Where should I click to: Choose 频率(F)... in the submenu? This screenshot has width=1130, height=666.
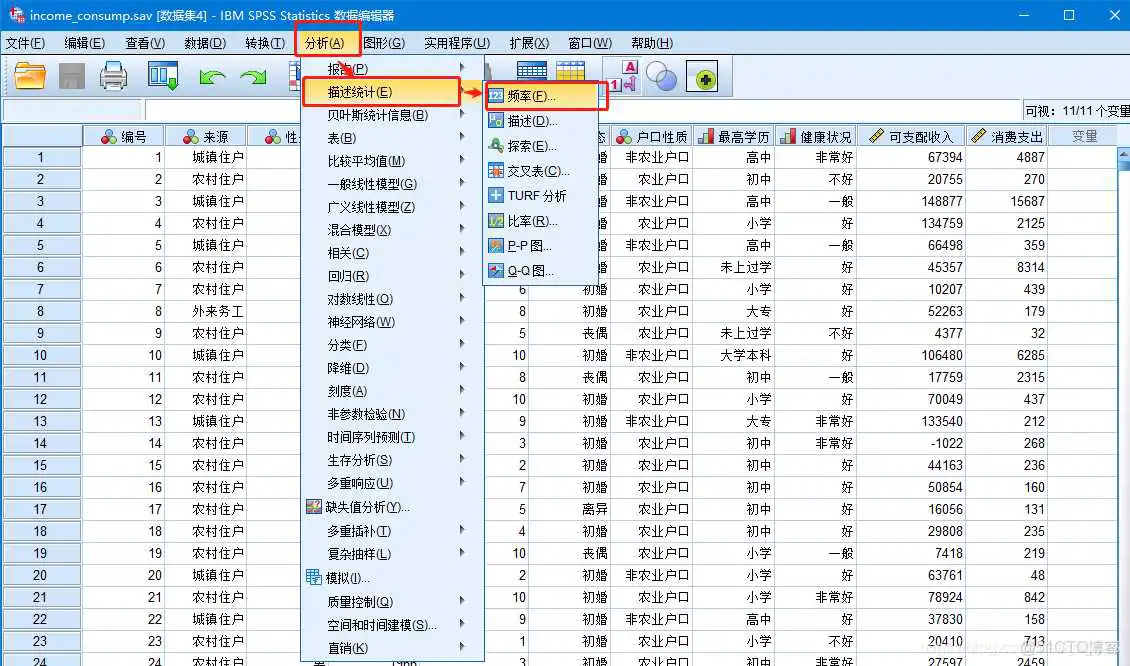540,96
